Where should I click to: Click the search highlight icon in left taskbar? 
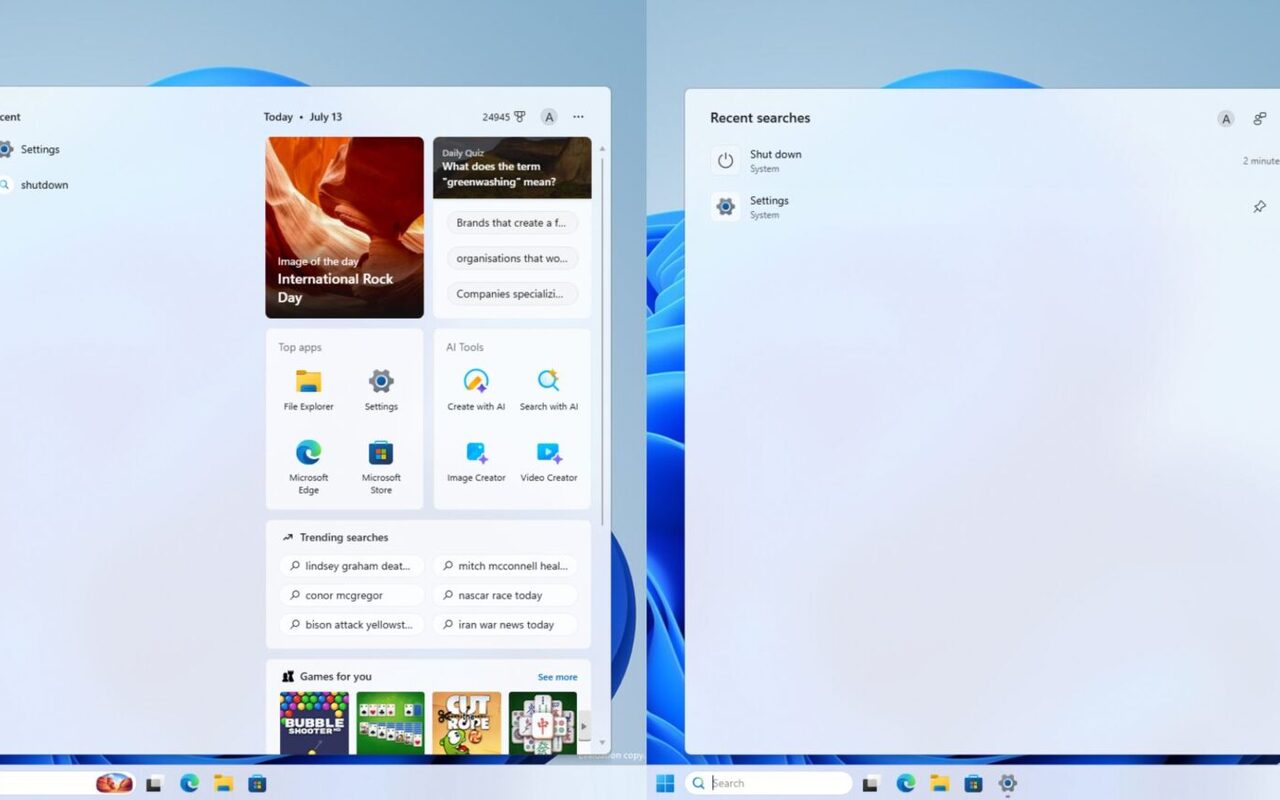tap(114, 783)
